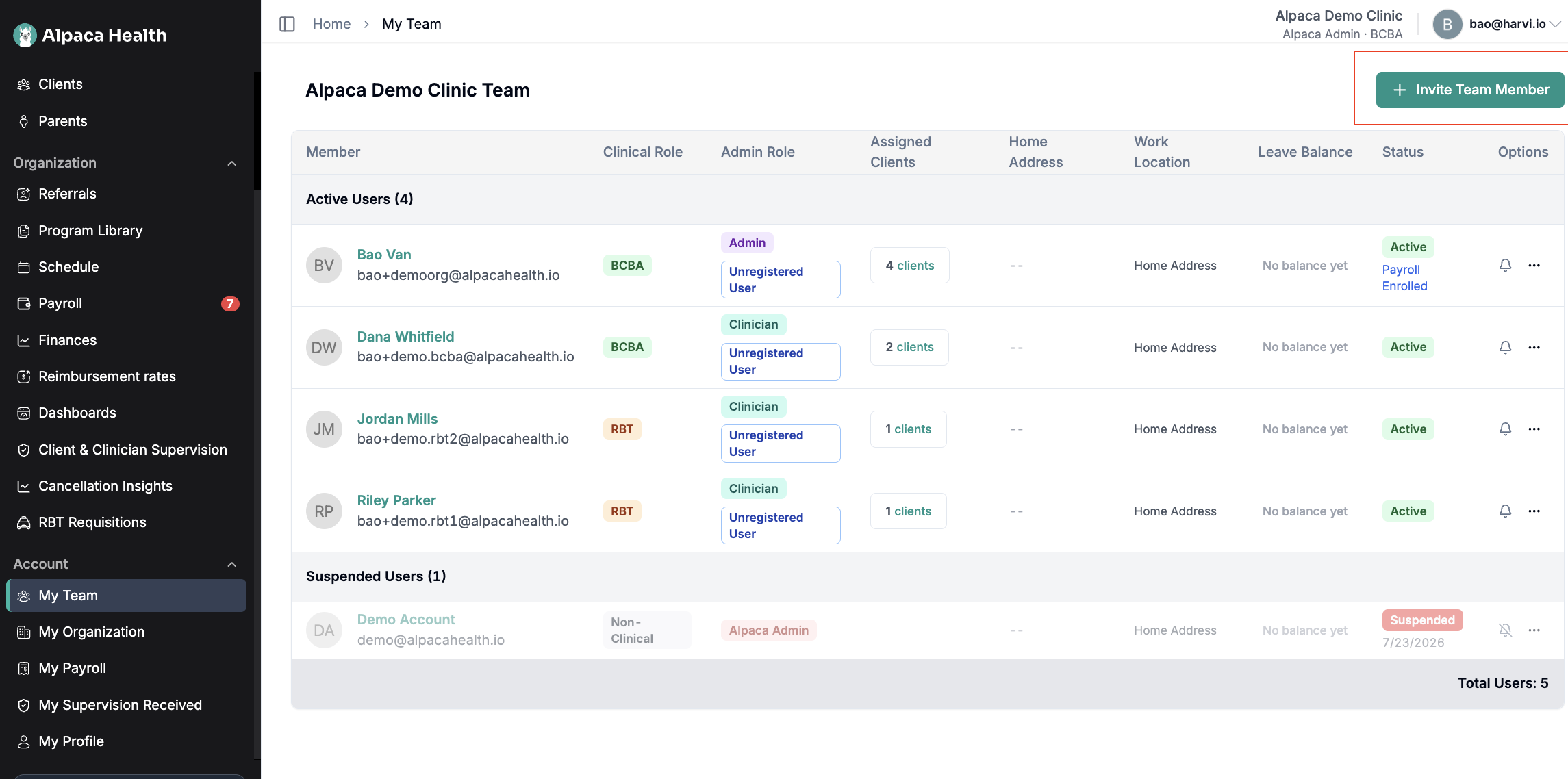The width and height of the screenshot is (1568, 779).
Task: Click the Parents sidebar icon
Action: [24, 121]
